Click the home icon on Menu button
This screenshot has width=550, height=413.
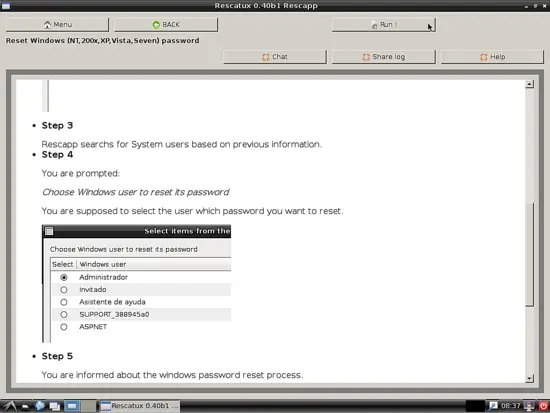point(47,25)
